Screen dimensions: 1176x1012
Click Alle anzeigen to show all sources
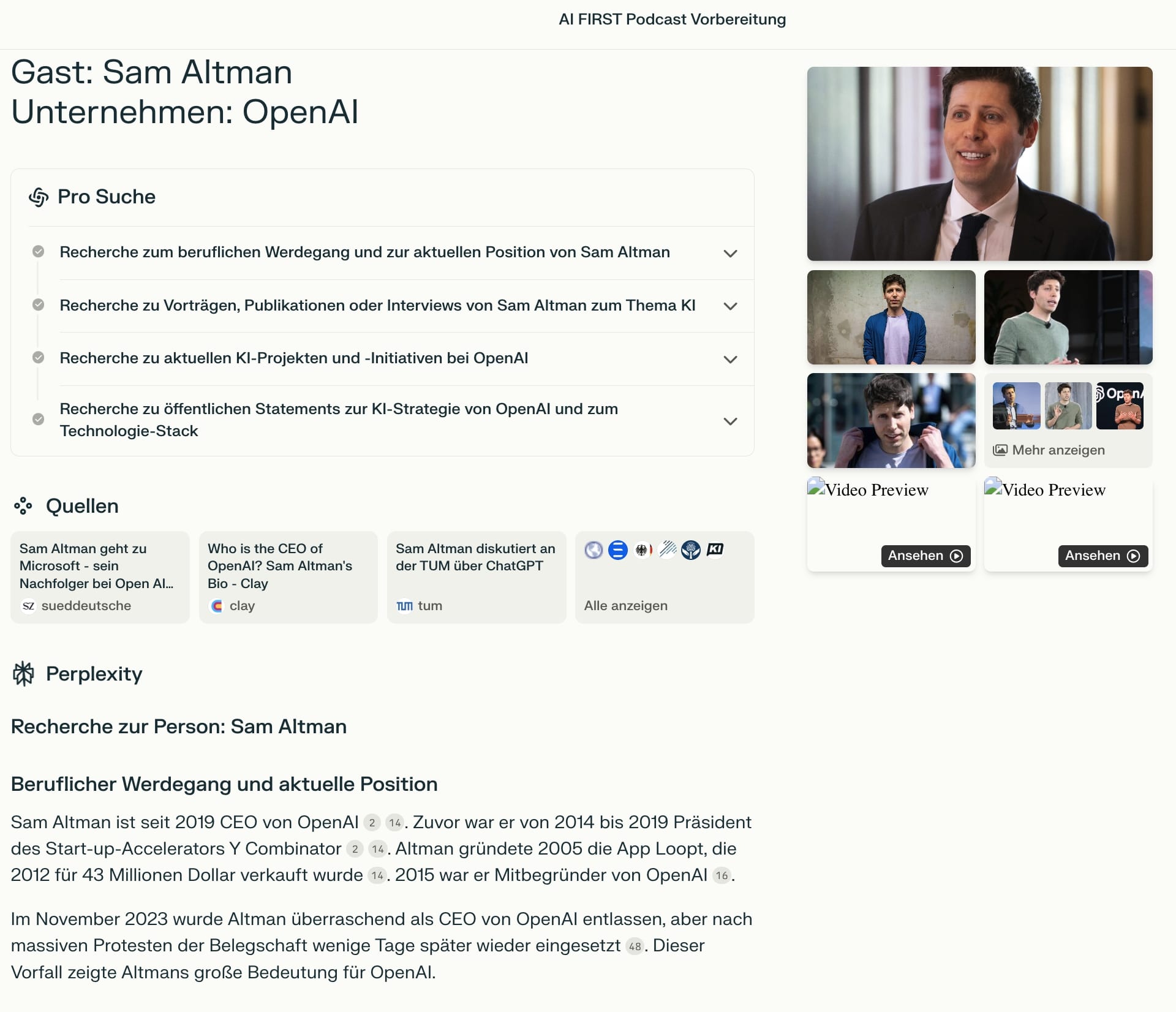pos(625,606)
